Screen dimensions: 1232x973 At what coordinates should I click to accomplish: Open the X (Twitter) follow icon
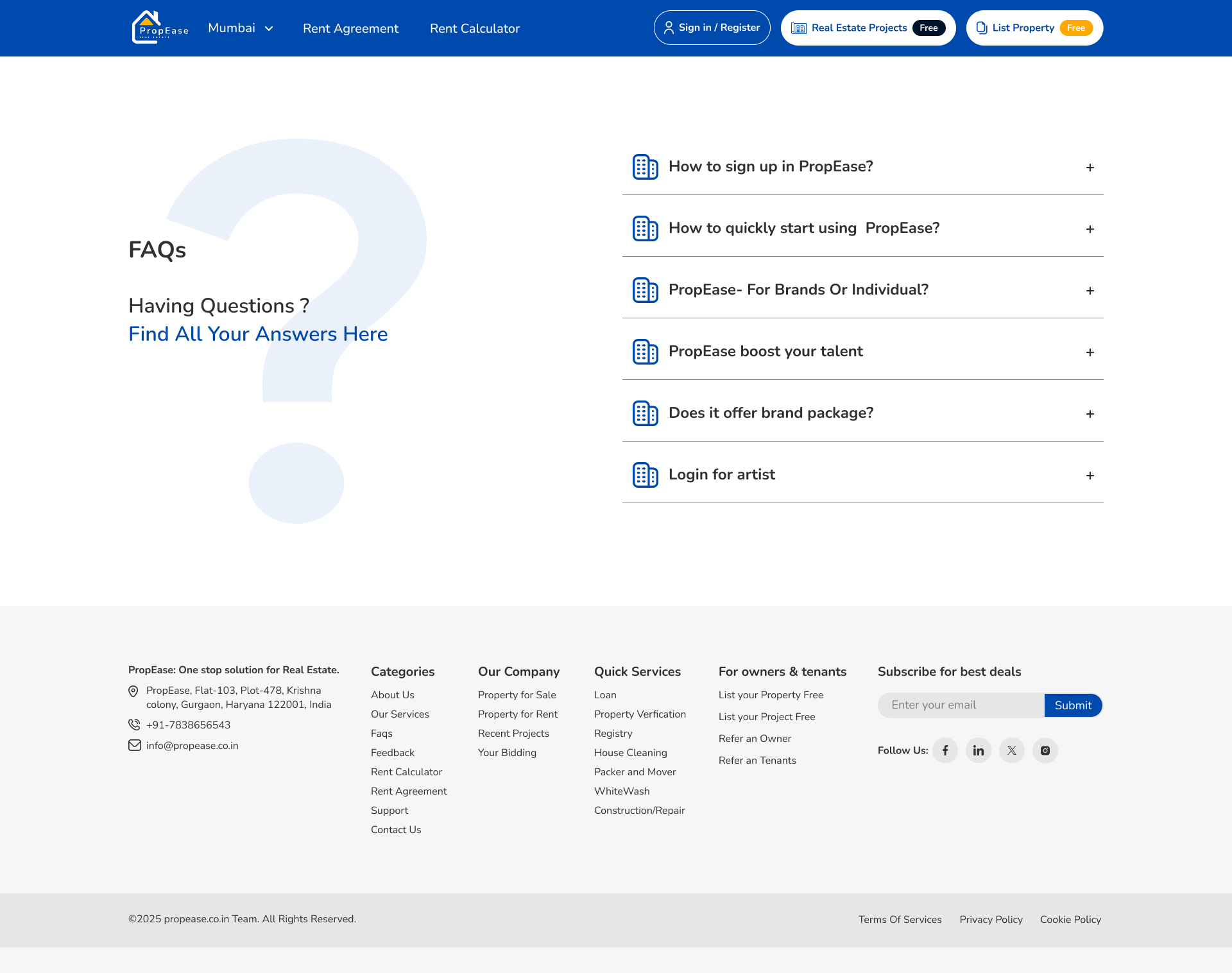pos(1012,750)
